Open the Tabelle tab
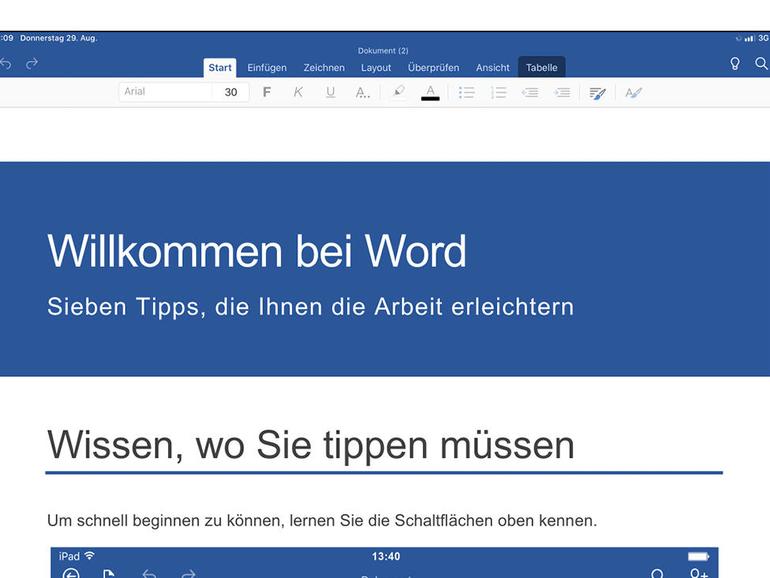Image resolution: width=770 pixels, height=578 pixels. [x=542, y=67]
